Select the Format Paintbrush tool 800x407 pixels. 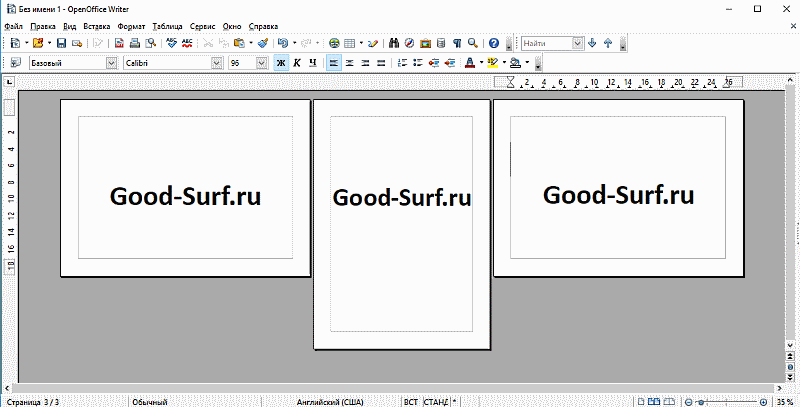tap(263, 43)
